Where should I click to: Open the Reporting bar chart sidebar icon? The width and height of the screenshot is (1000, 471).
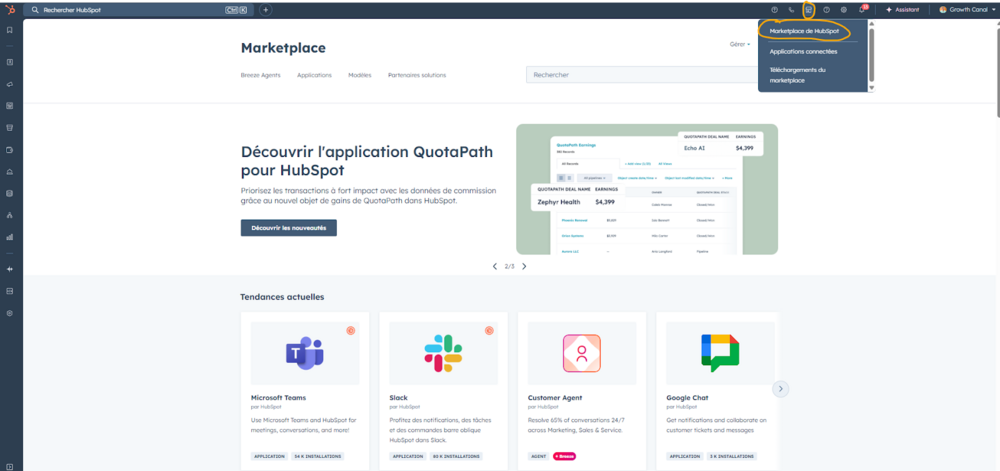click(x=10, y=236)
